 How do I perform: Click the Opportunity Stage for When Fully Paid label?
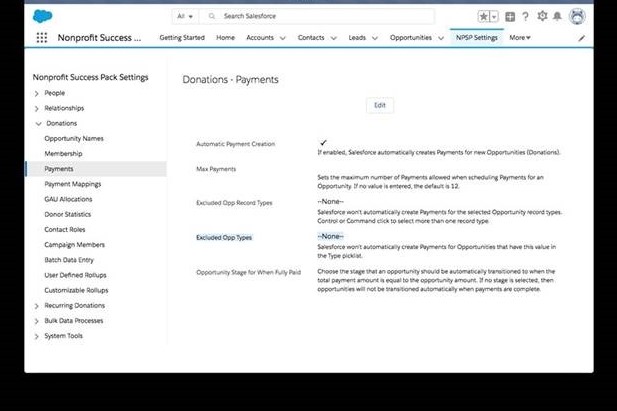pyautogui.click(x=248, y=272)
